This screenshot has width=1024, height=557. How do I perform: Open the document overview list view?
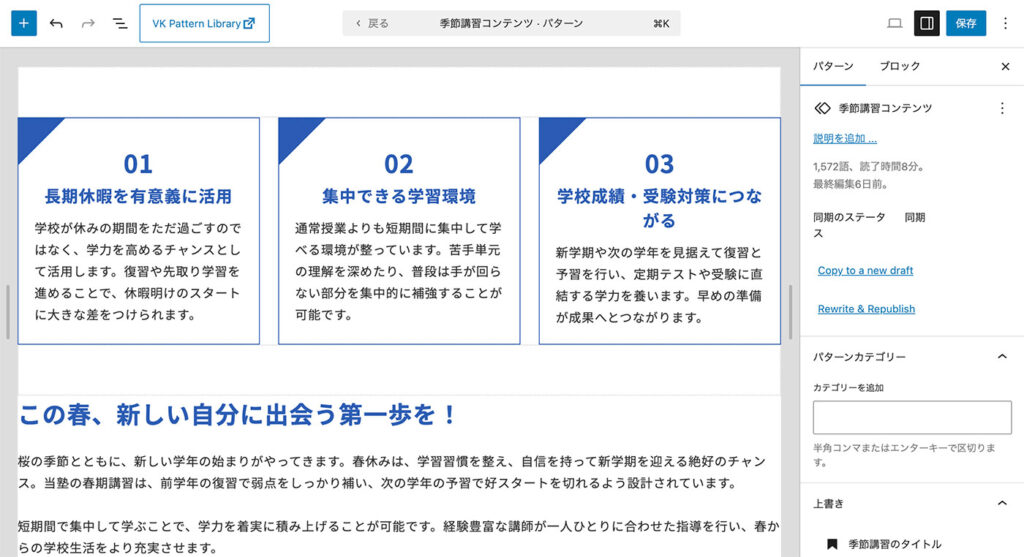[x=119, y=23]
